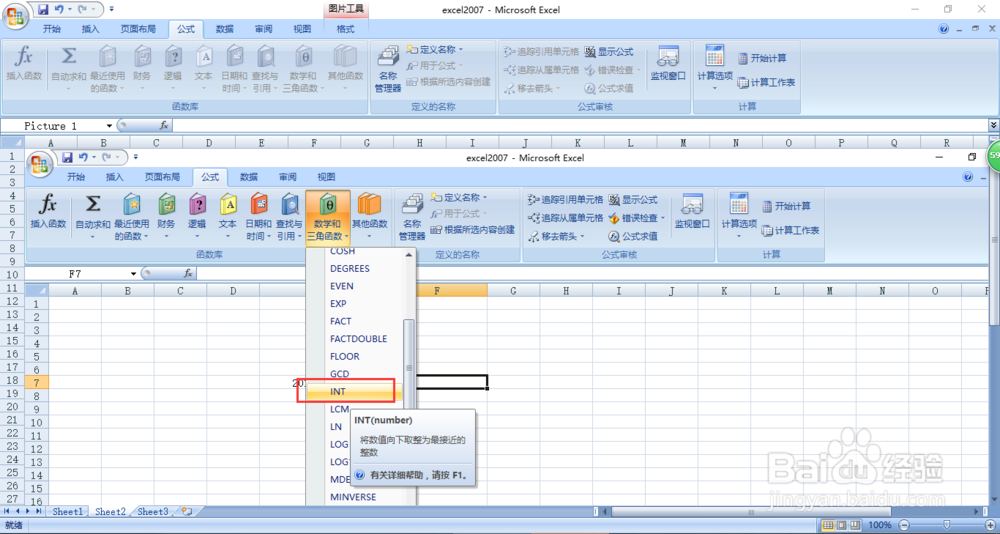Select the INT entry in pictured function list
Image resolution: width=1000 pixels, height=534 pixels.
[355, 392]
